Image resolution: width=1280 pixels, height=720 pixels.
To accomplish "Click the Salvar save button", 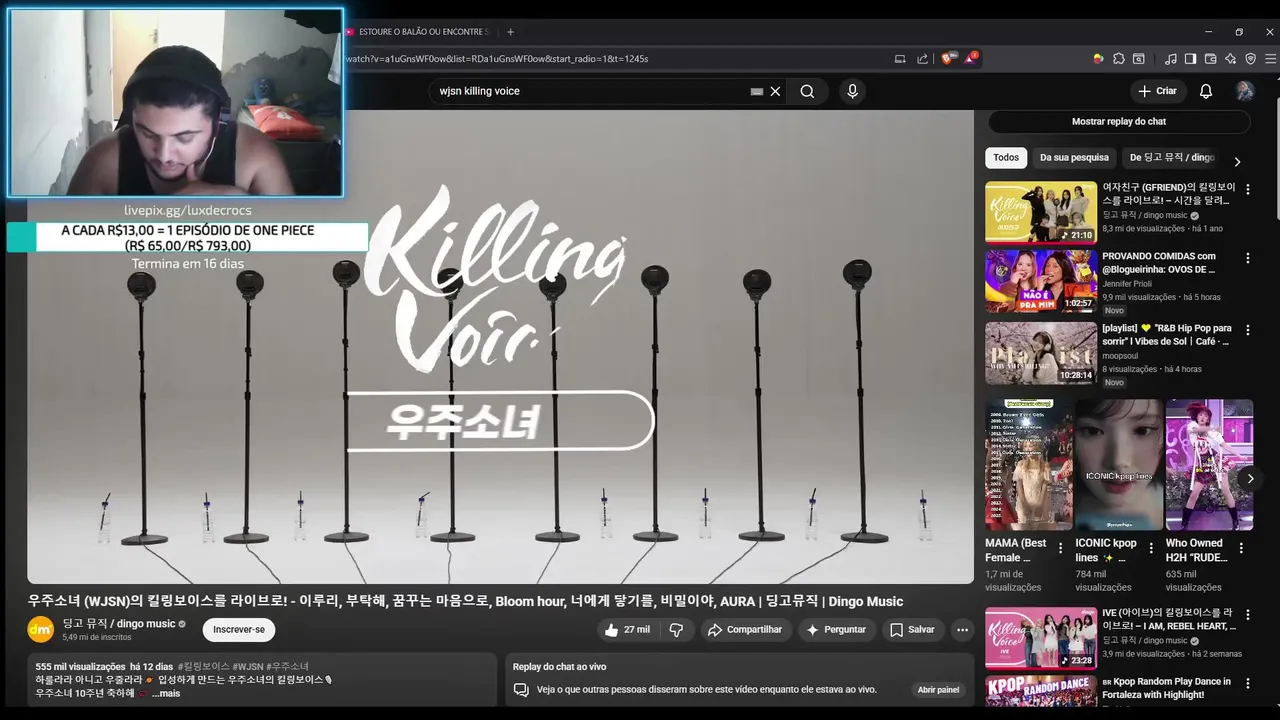I will 912,630.
